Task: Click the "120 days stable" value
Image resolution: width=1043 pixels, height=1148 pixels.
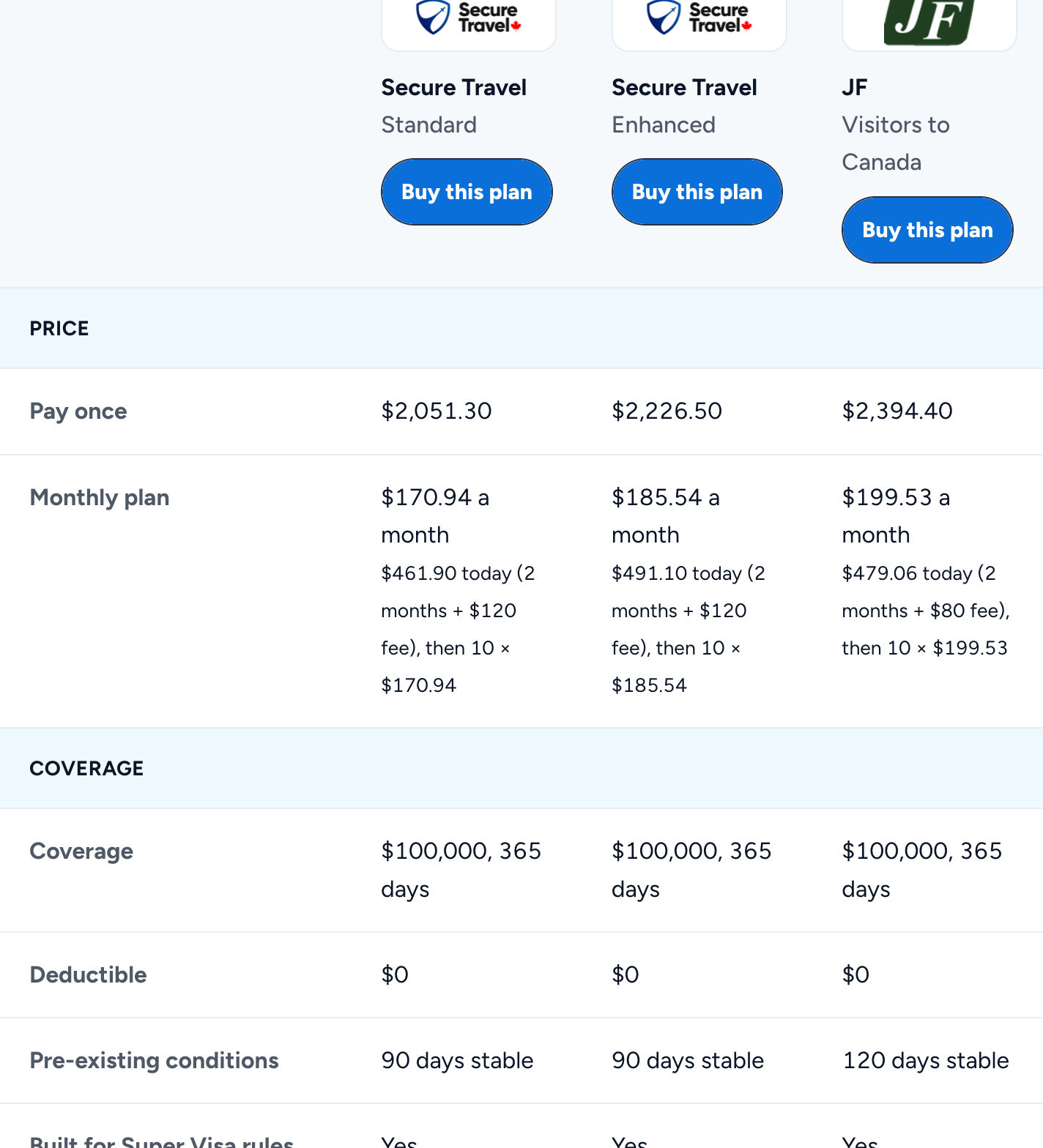Action: [x=926, y=1060]
